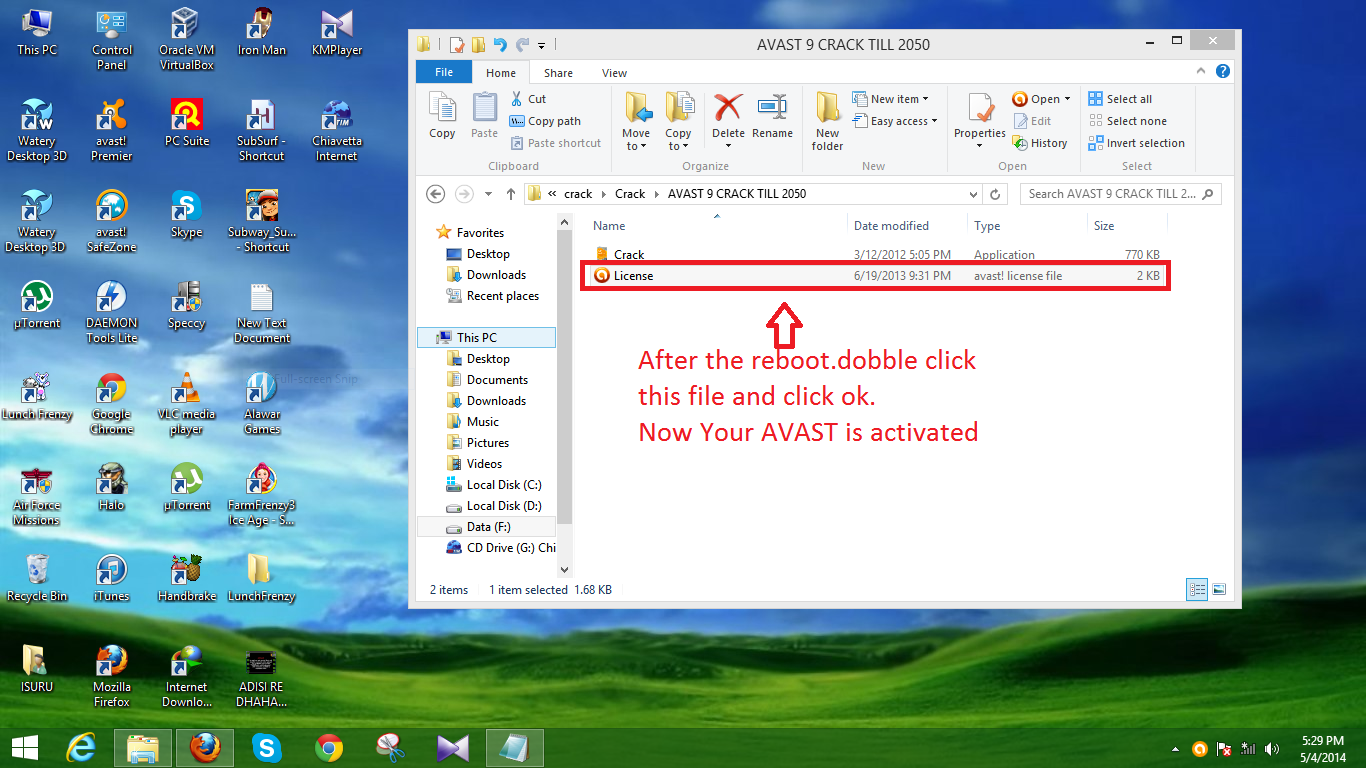Viewport: 1366px width, 768px height.
Task: Click the Cut command in Clipboard group
Action: click(x=529, y=99)
